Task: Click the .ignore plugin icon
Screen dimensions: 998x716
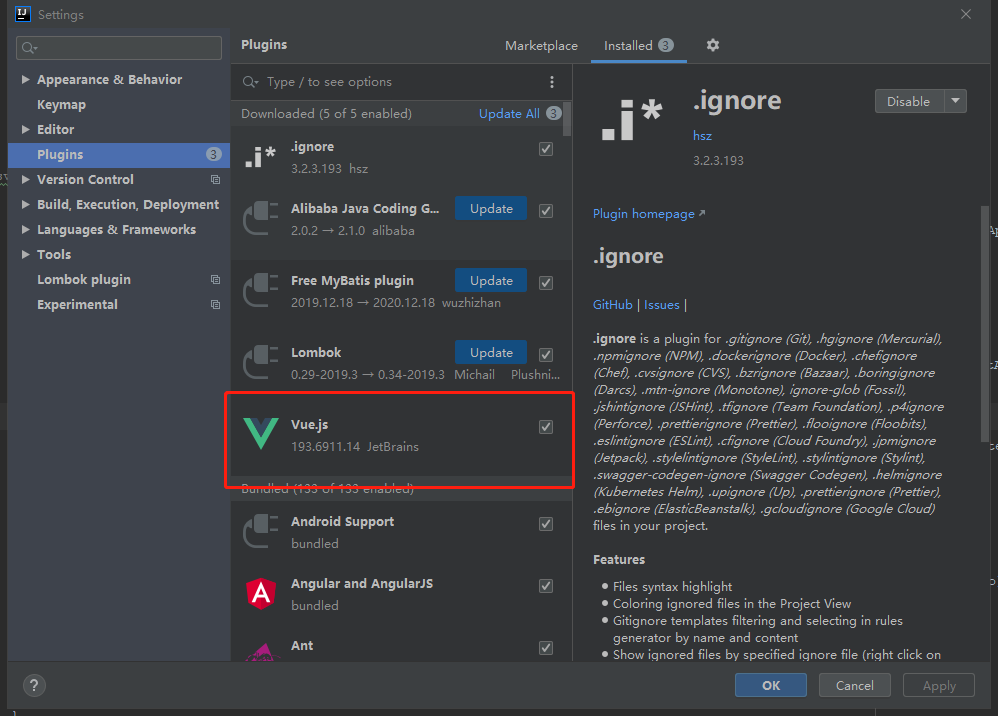Action: [x=260, y=155]
